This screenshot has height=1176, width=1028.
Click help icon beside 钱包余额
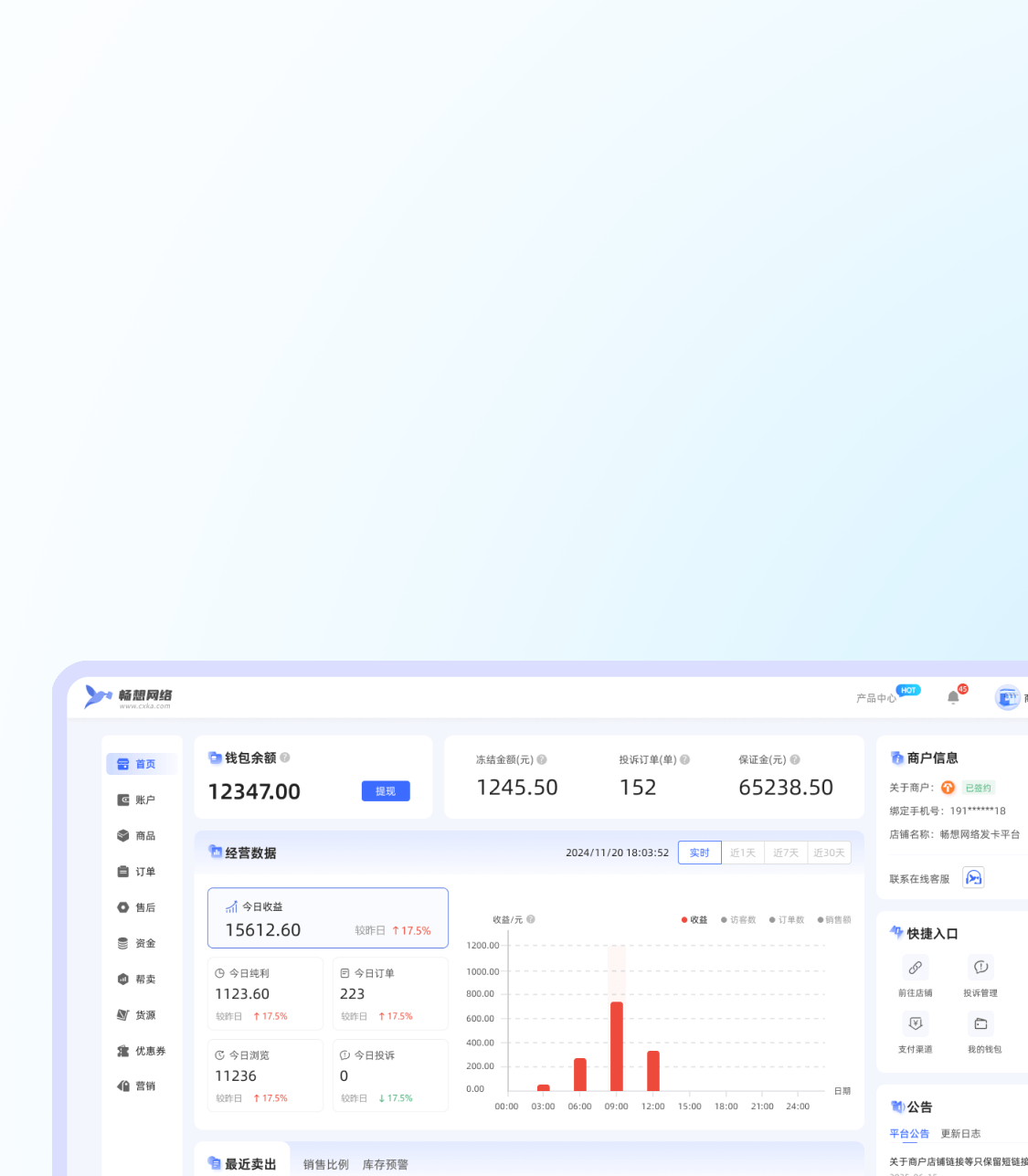point(285,758)
